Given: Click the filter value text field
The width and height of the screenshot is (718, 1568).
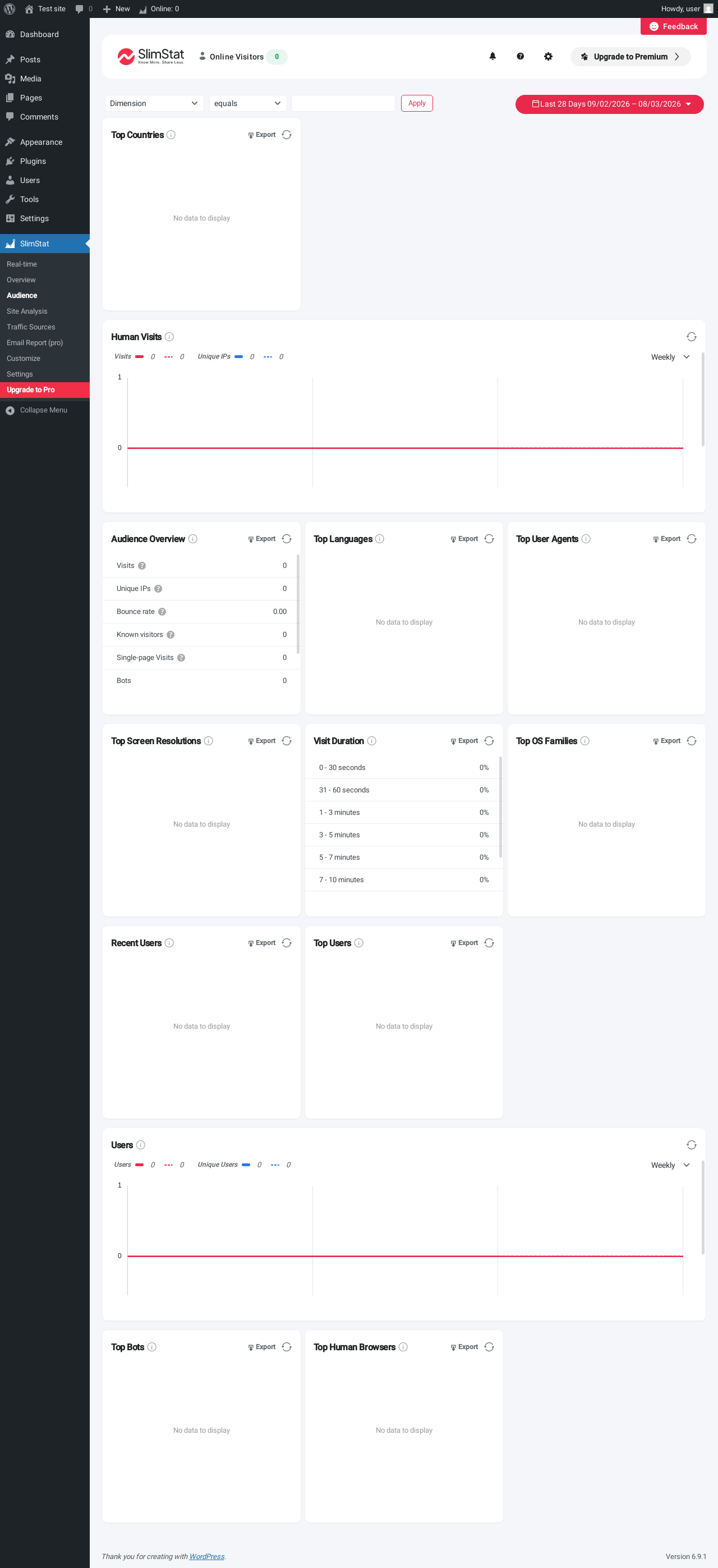Looking at the screenshot, I should pos(343,103).
